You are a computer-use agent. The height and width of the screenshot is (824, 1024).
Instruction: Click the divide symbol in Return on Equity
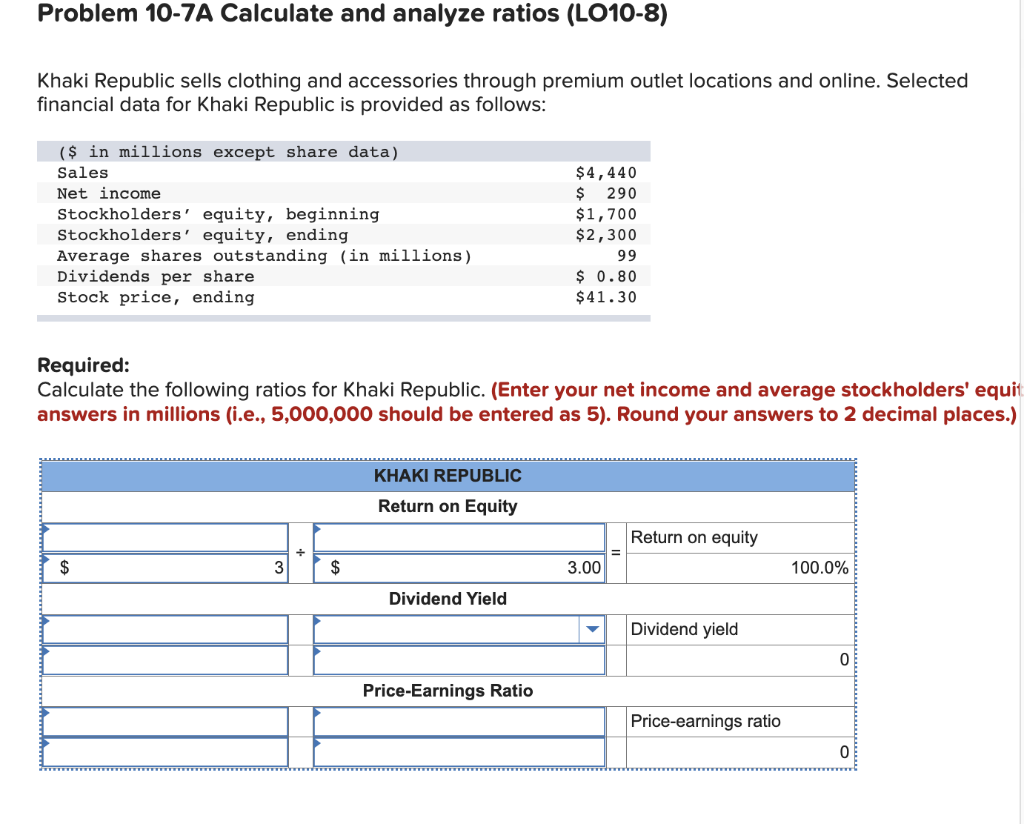point(300,553)
